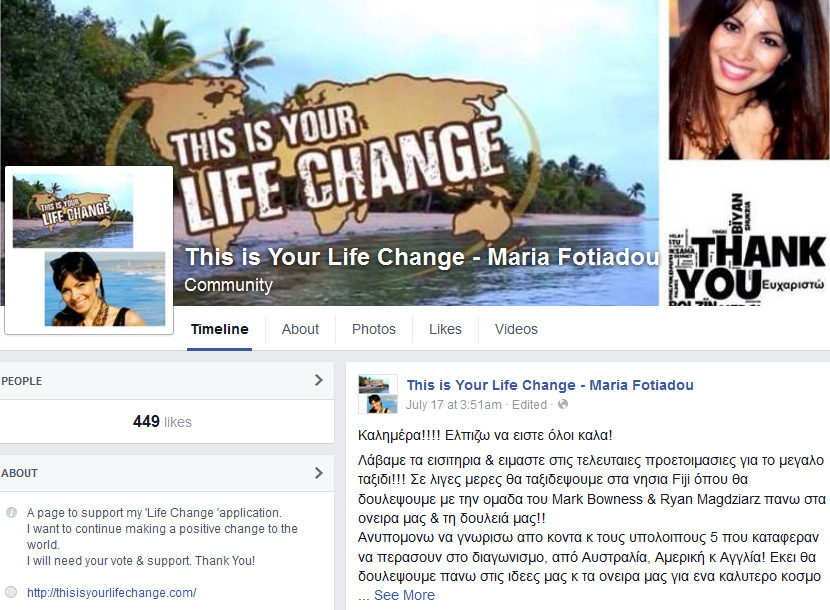The height and width of the screenshot is (610, 830).
Task: Open the Videos tab
Action: pyautogui.click(x=516, y=329)
